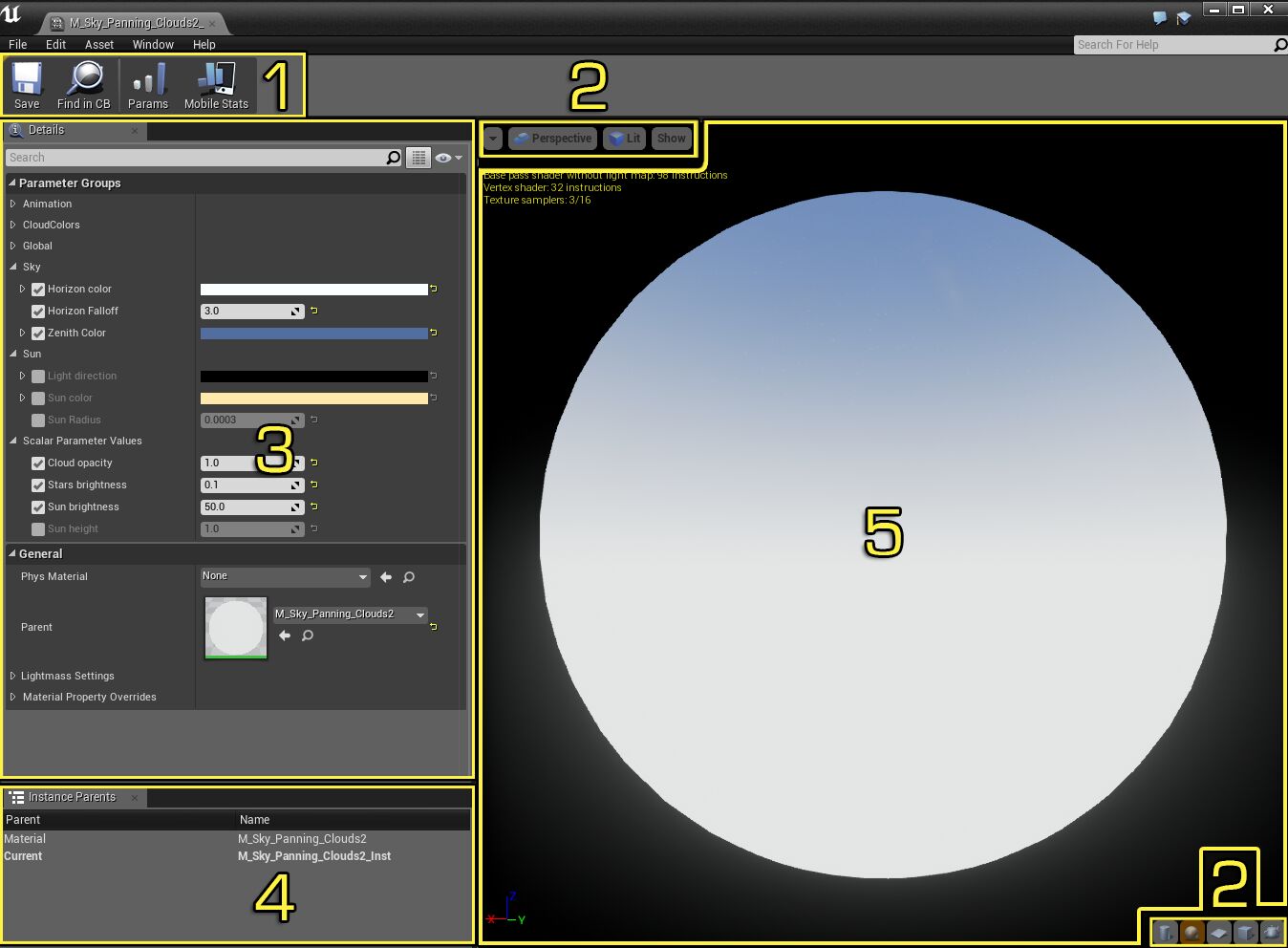Select the cube preview mesh icon
Image resolution: width=1288 pixels, height=948 pixels.
[1246, 932]
